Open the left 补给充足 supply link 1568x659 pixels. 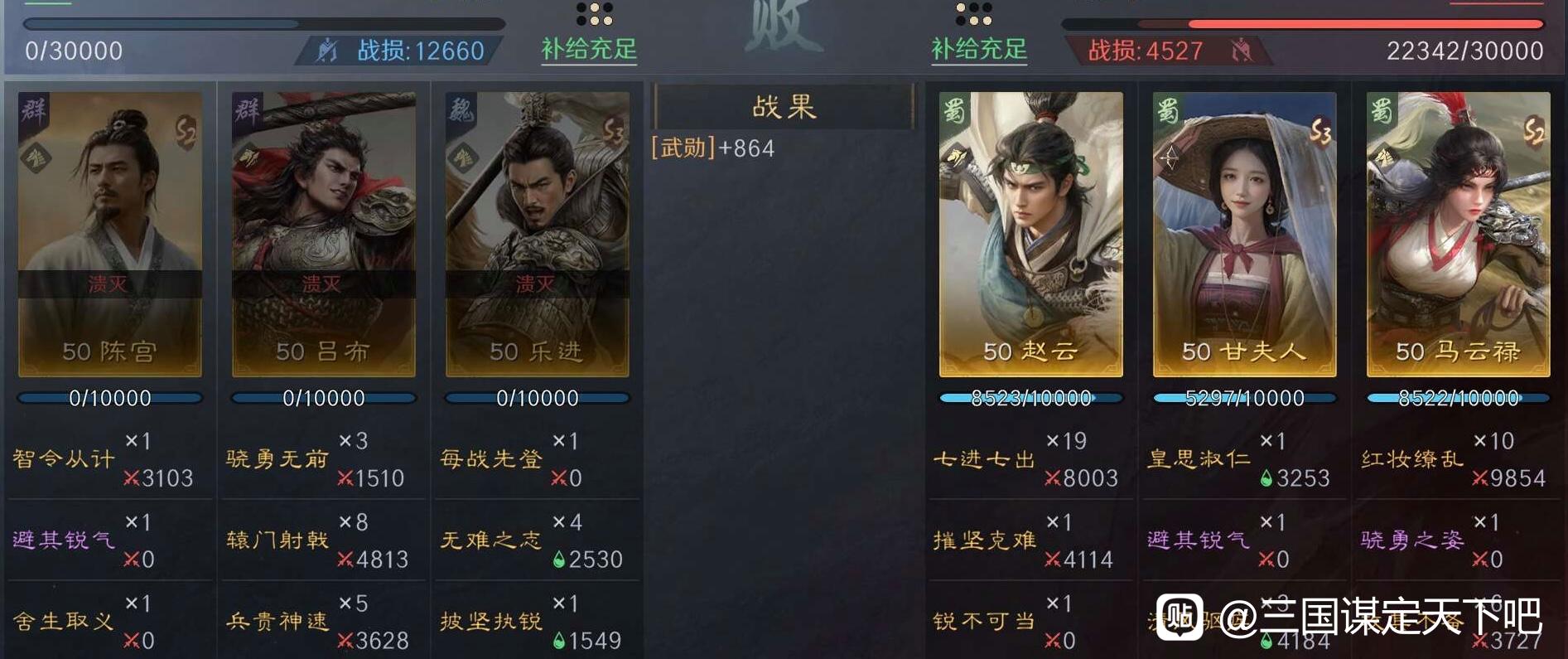(x=589, y=50)
